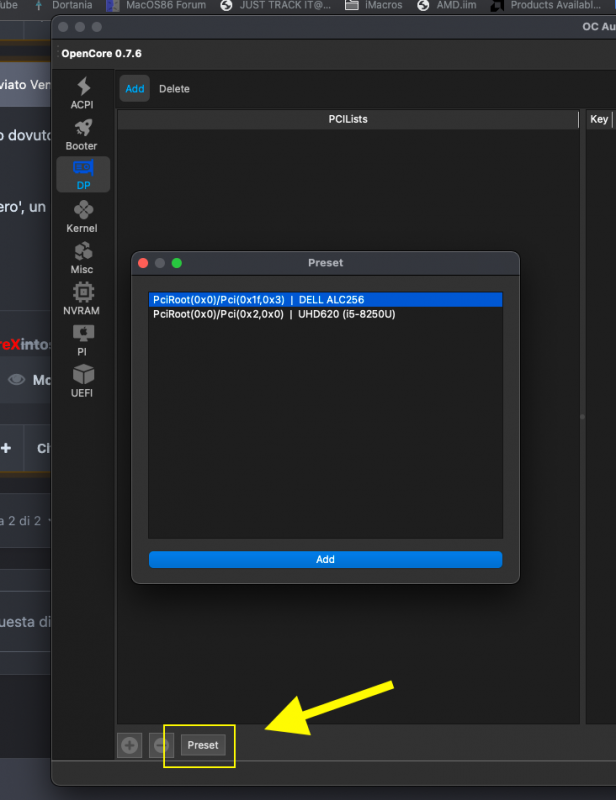Click the eye icon in the browser page
The width and height of the screenshot is (616, 800).
[16, 380]
